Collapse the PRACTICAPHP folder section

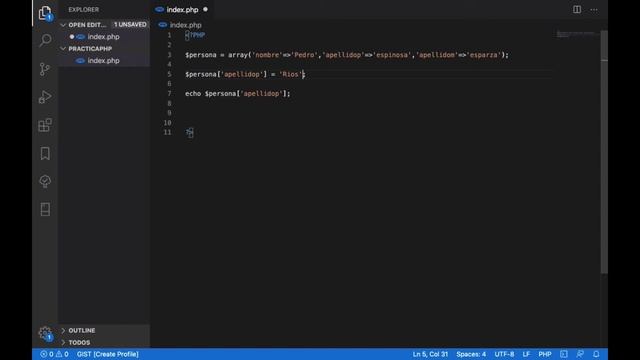pyautogui.click(x=63, y=49)
